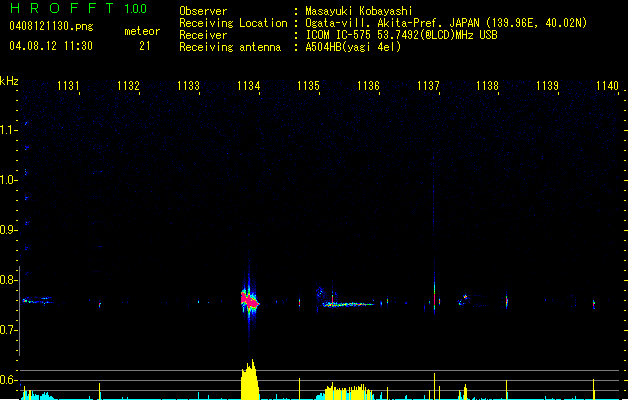The height and width of the screenshot is (400, 629).
Task: Click the kHz axis unit label
Action: tap(9, 81)
